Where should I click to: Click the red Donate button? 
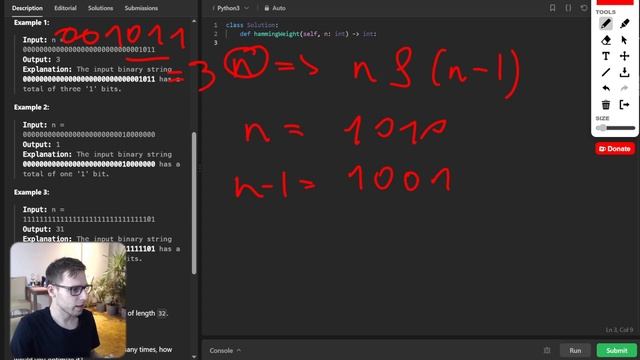pyautogui.click(x=615, y=149)
